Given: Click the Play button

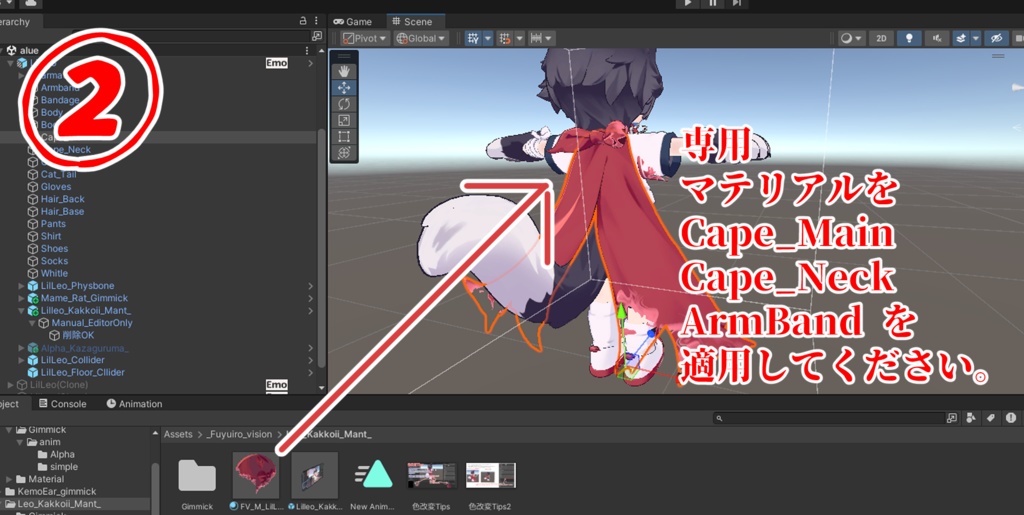Looking at the screenshot, I should click(x=687, y=3).
